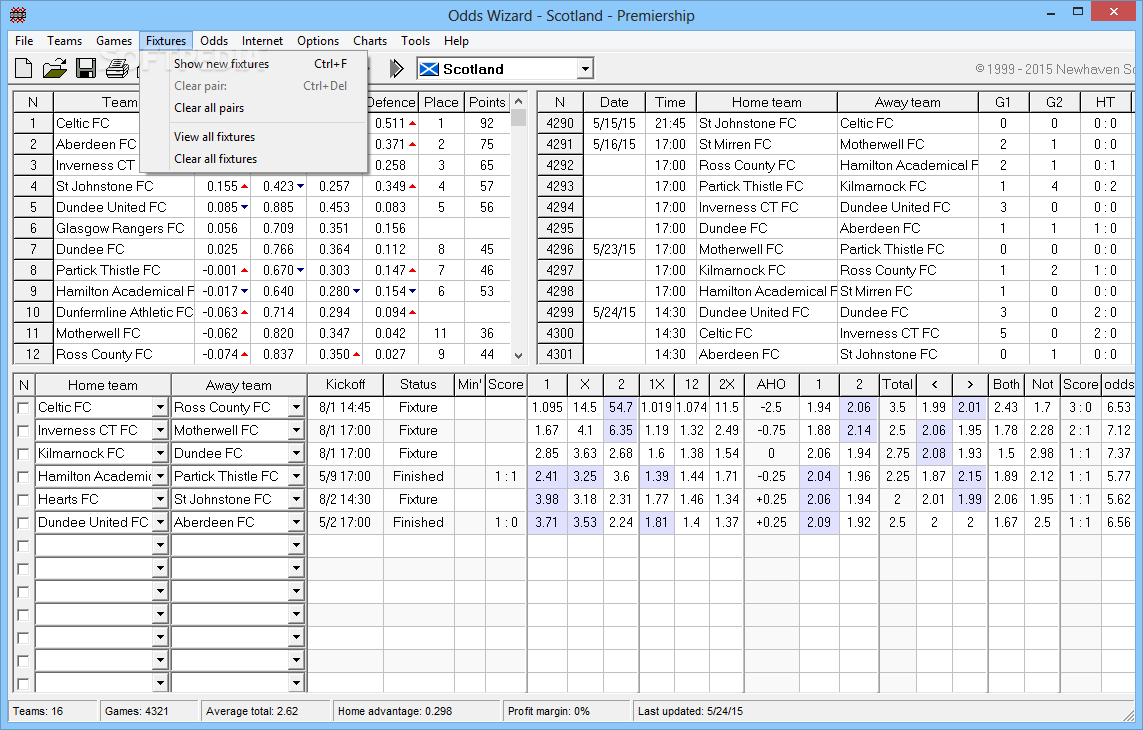The image size is (1143, 730).
Task: Click 'Finished' status for Dundee United FC
Action: (418, 523)
